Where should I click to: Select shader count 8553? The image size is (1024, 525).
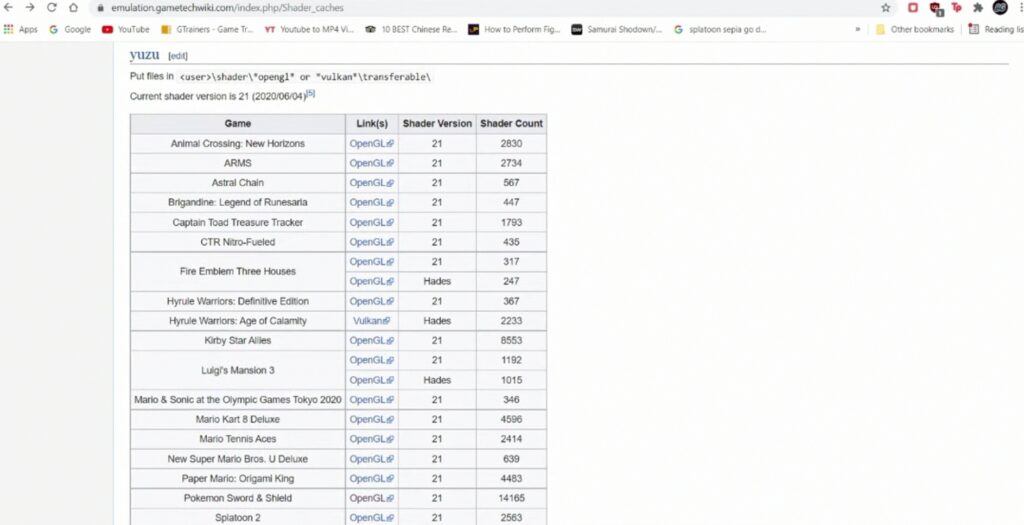pyautogui.click(x=511, y=340)
